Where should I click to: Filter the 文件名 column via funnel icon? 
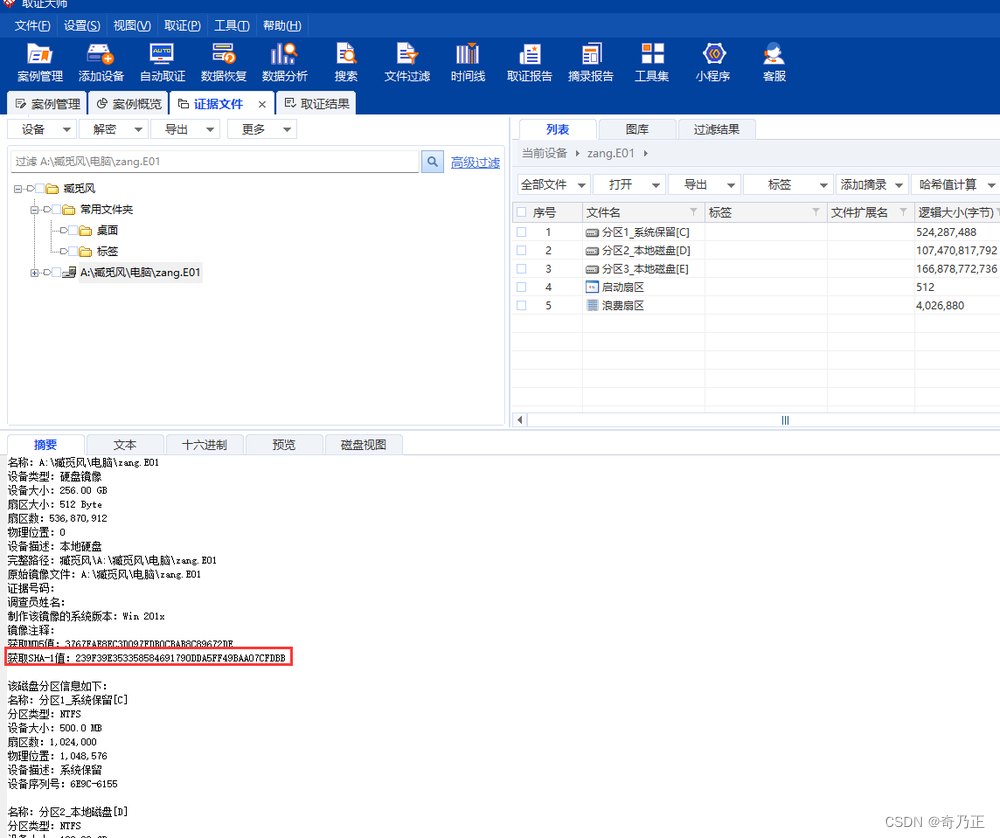(x=693, y=212)
